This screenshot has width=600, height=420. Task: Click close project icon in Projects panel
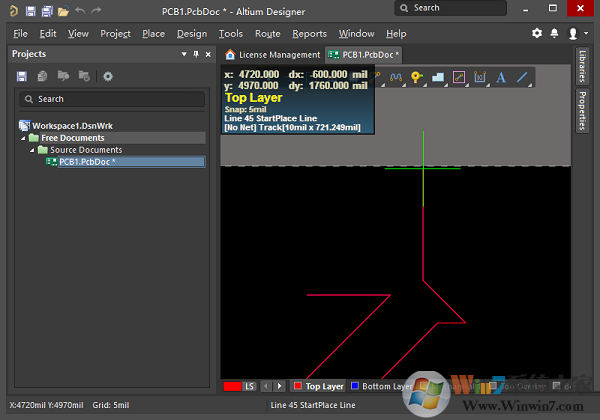[x=84, y=76]
